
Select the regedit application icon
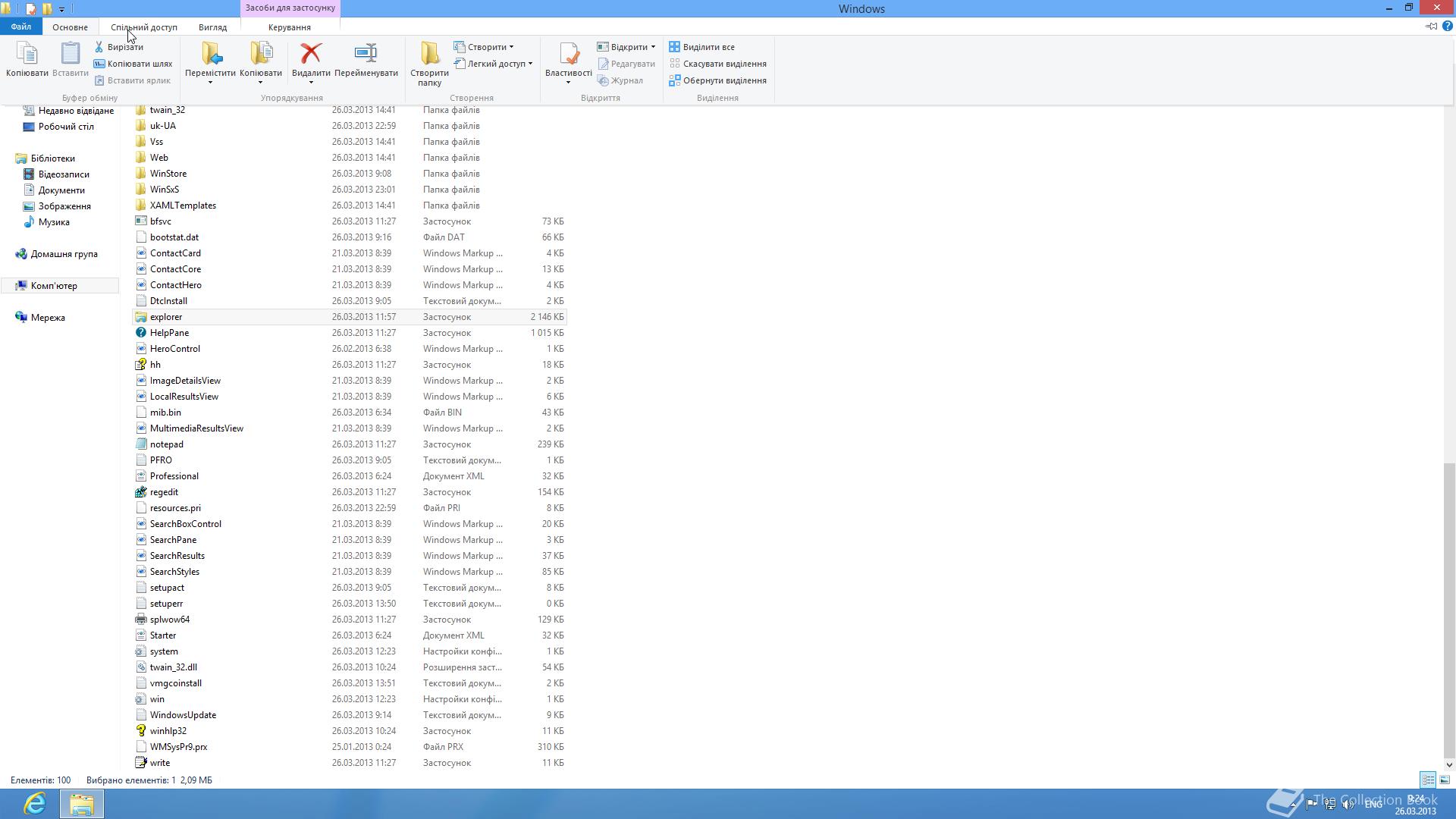(x=140, y=492)
